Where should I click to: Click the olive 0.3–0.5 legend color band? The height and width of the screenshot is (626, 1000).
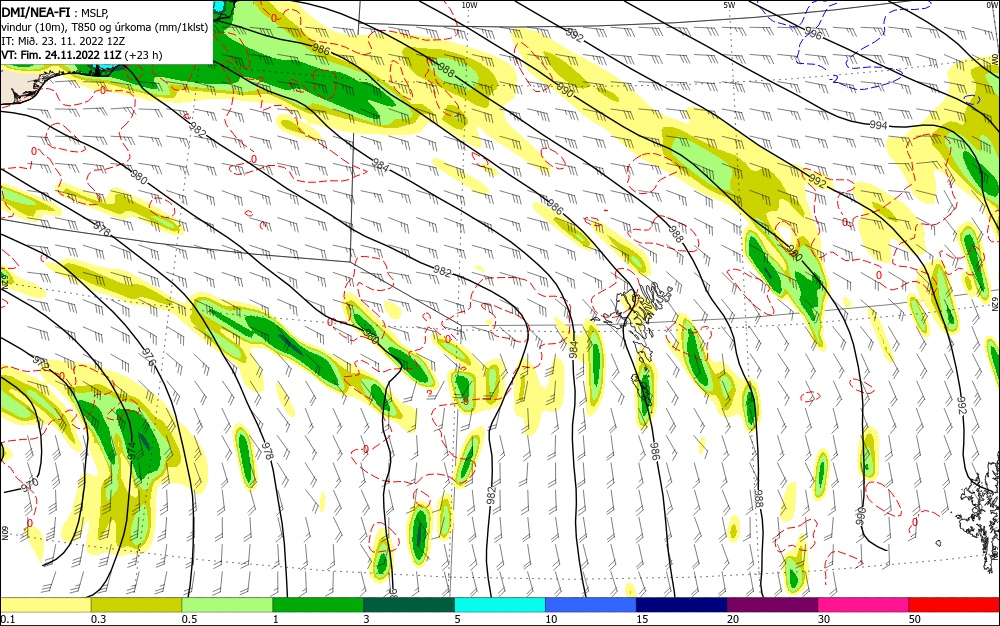(x=136, y=605)
